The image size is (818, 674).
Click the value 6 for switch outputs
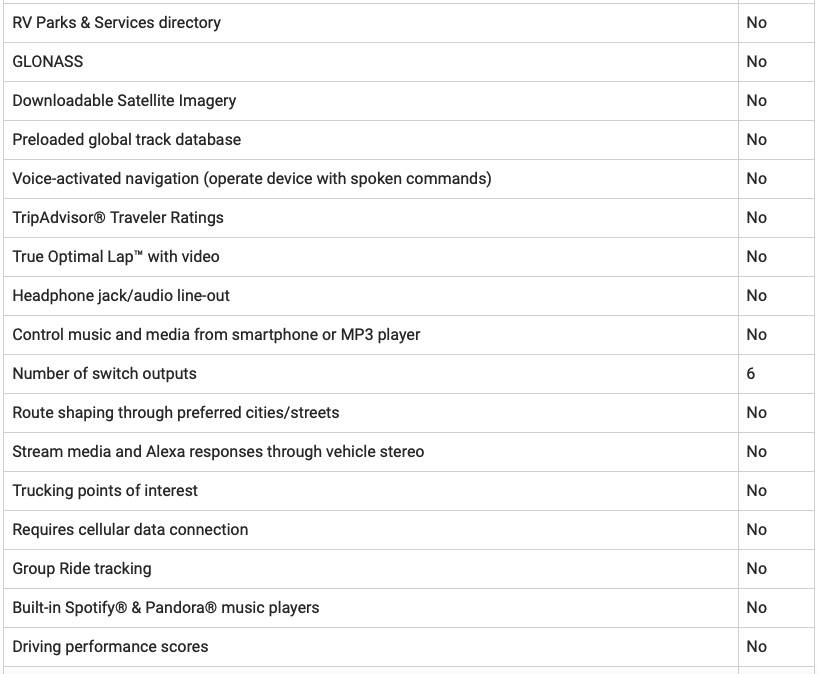(751, 374)
